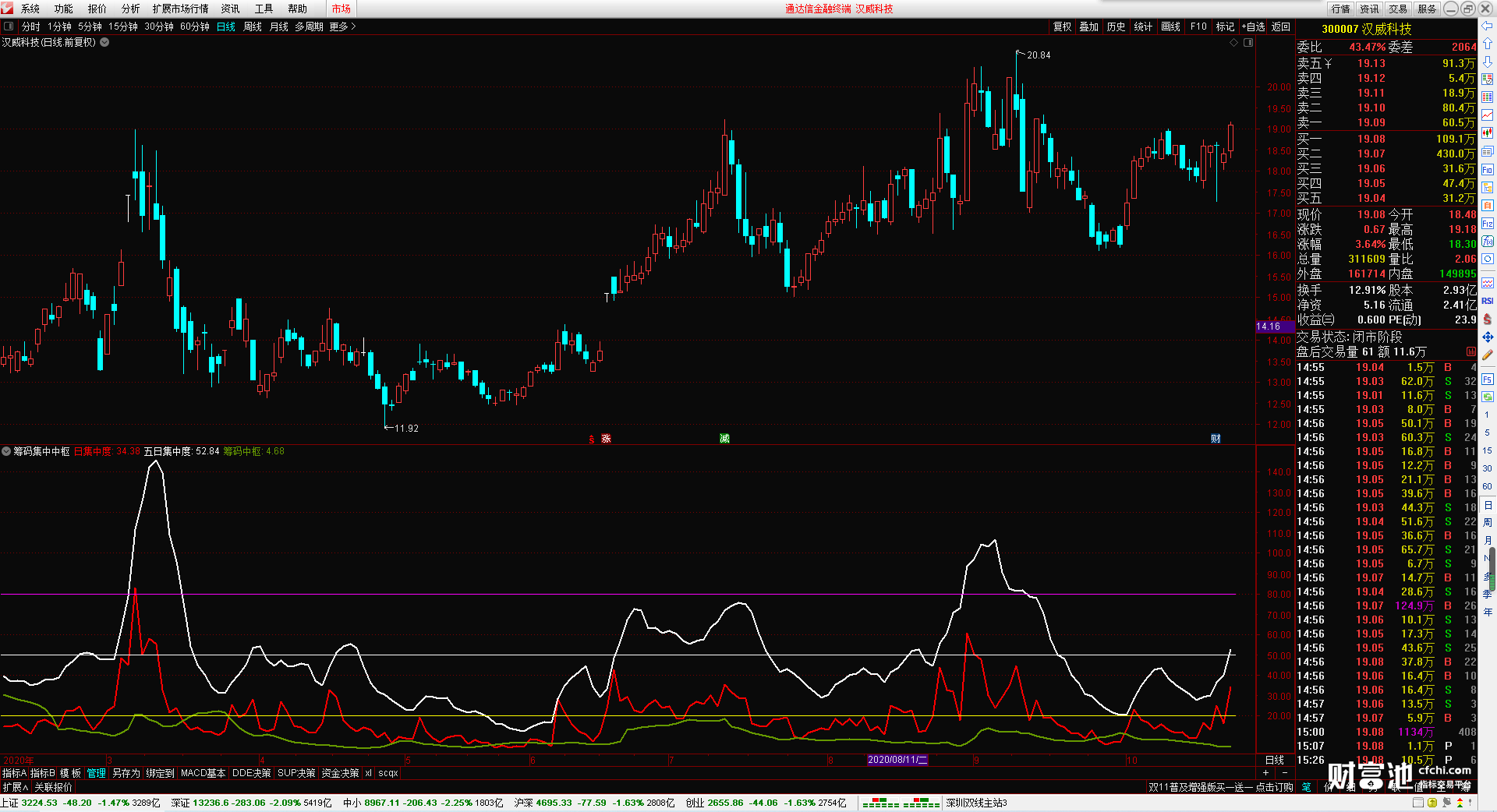This screenshot has width=1497, height=812.
Task: Select the 5分钟 period
Action: tap(90, 26)
